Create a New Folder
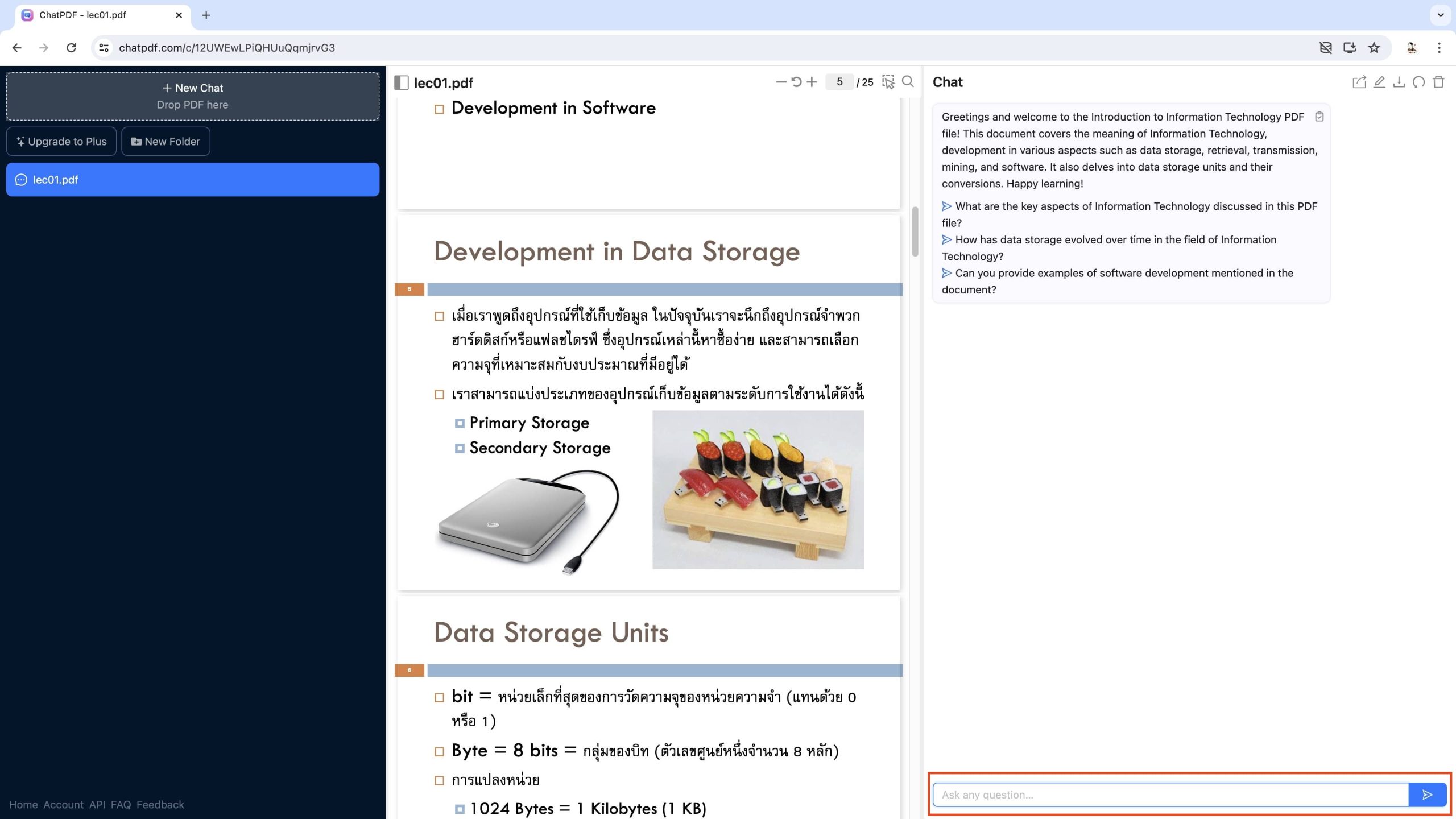Image resolution: width=1456 pixels, height=819 pixels. point(166,141)
